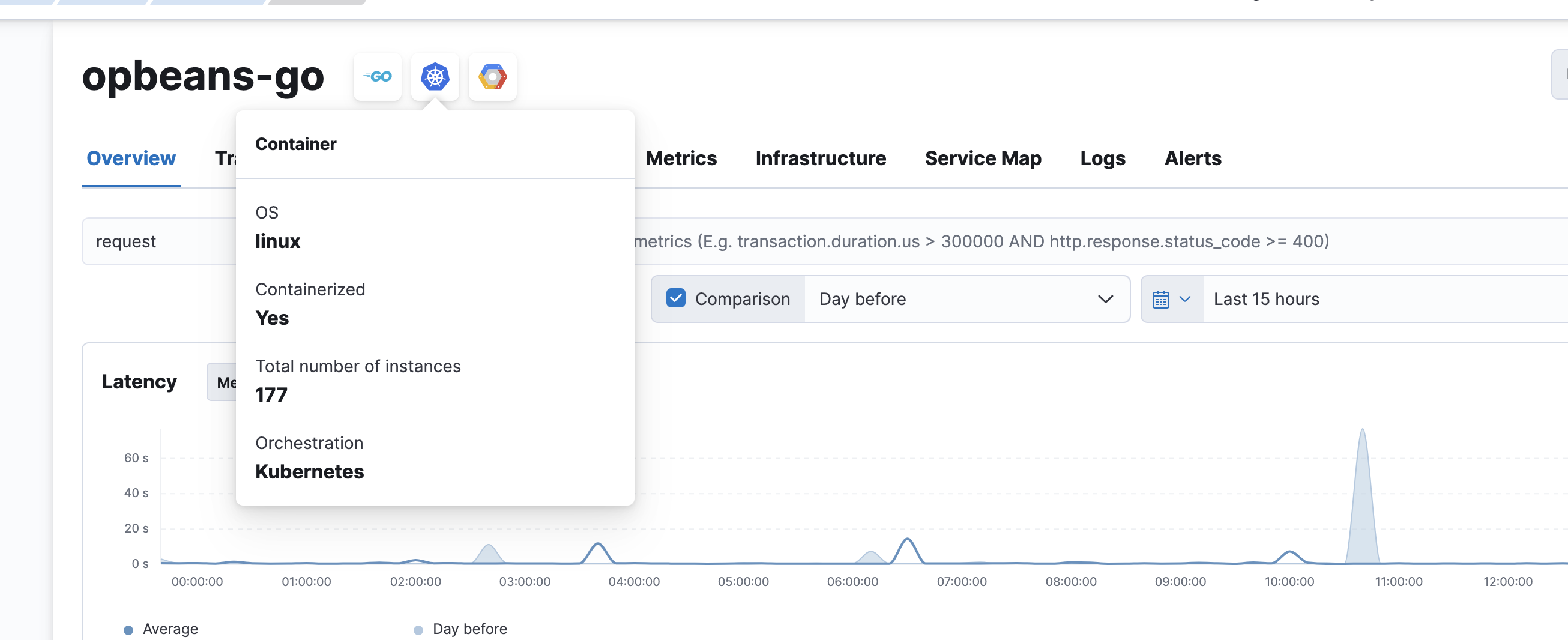Open the Infrastructure section
Screen dimensions: 1568x640
[821, 158]
